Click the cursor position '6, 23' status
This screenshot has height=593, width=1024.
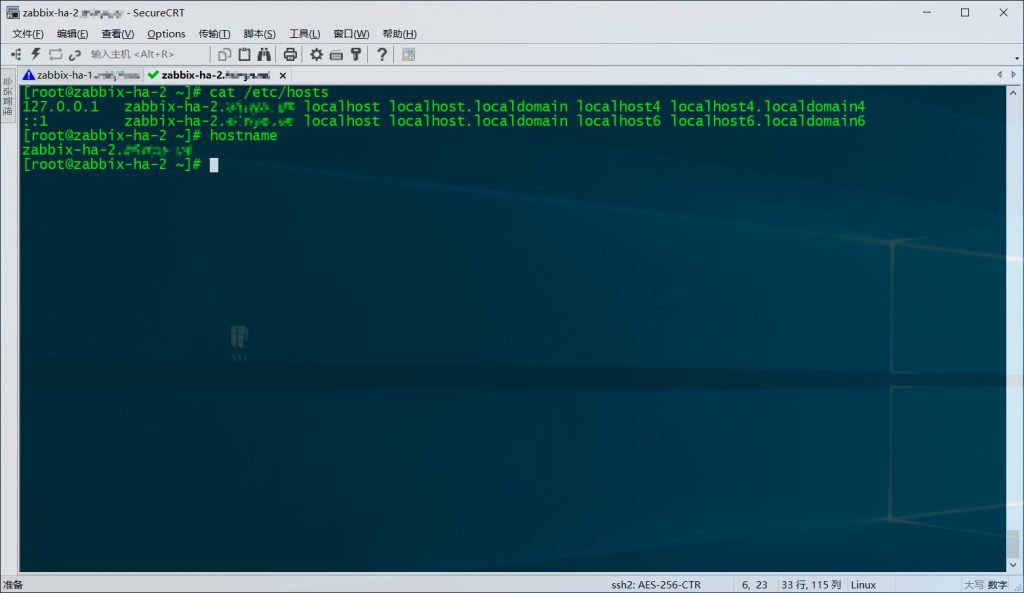click(754, 585)
